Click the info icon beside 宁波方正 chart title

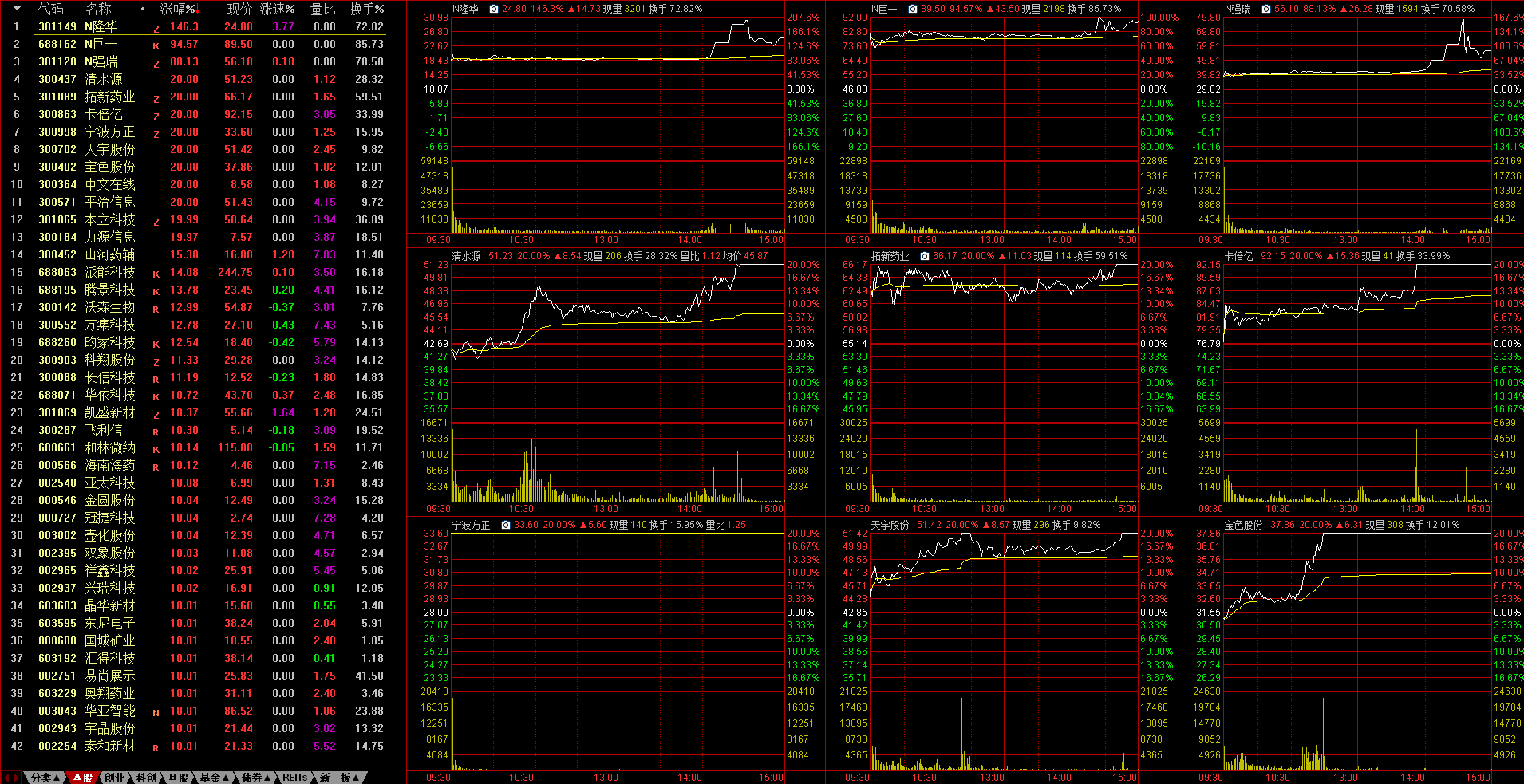(506, 525)
